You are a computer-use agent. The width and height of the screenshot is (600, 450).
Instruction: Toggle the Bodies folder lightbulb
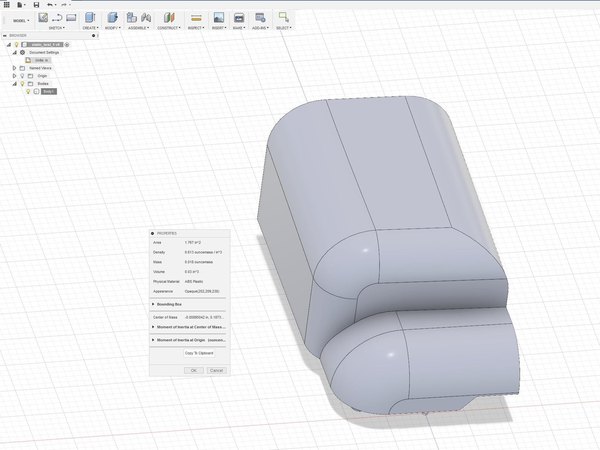[22, 83]
